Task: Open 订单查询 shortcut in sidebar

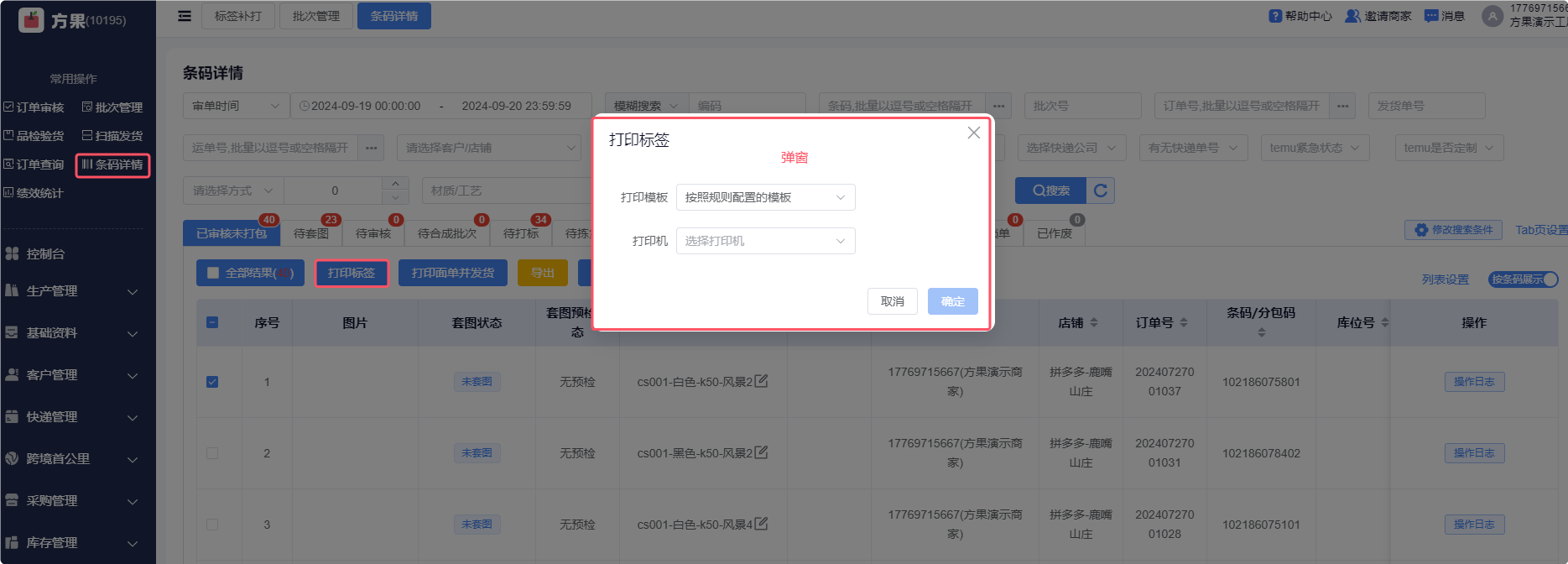Action: click(x=34, y=164)
